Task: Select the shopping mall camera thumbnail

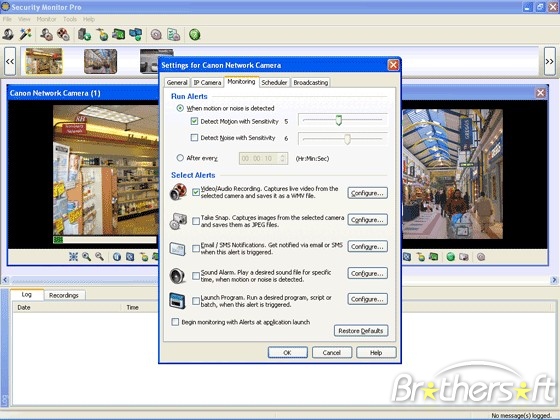Action: [x=100, y=61]
